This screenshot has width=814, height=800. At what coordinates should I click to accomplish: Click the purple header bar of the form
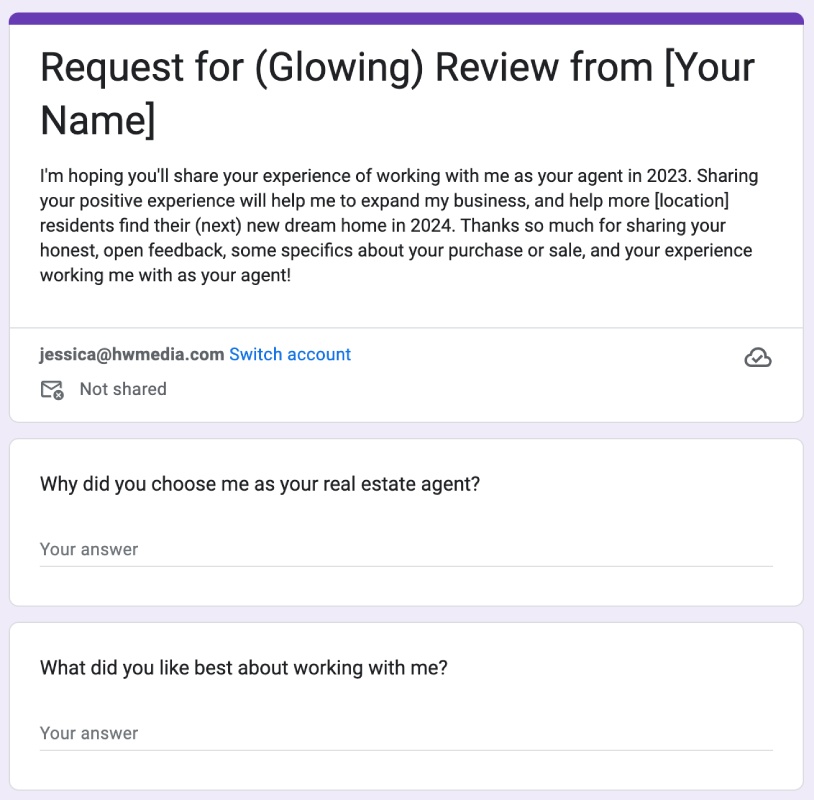click(x=406, y=18)
